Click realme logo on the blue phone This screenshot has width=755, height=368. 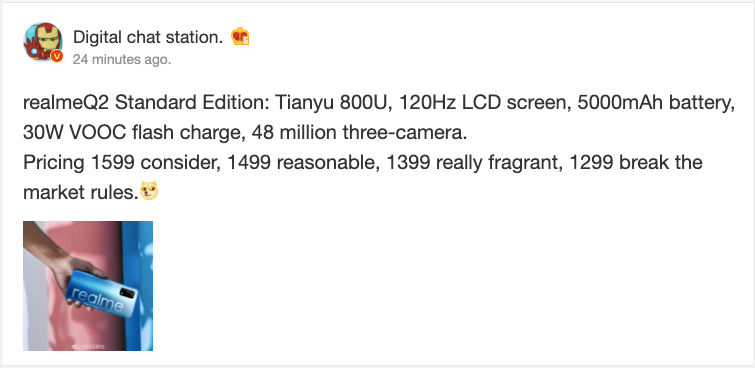coord(96,300)
